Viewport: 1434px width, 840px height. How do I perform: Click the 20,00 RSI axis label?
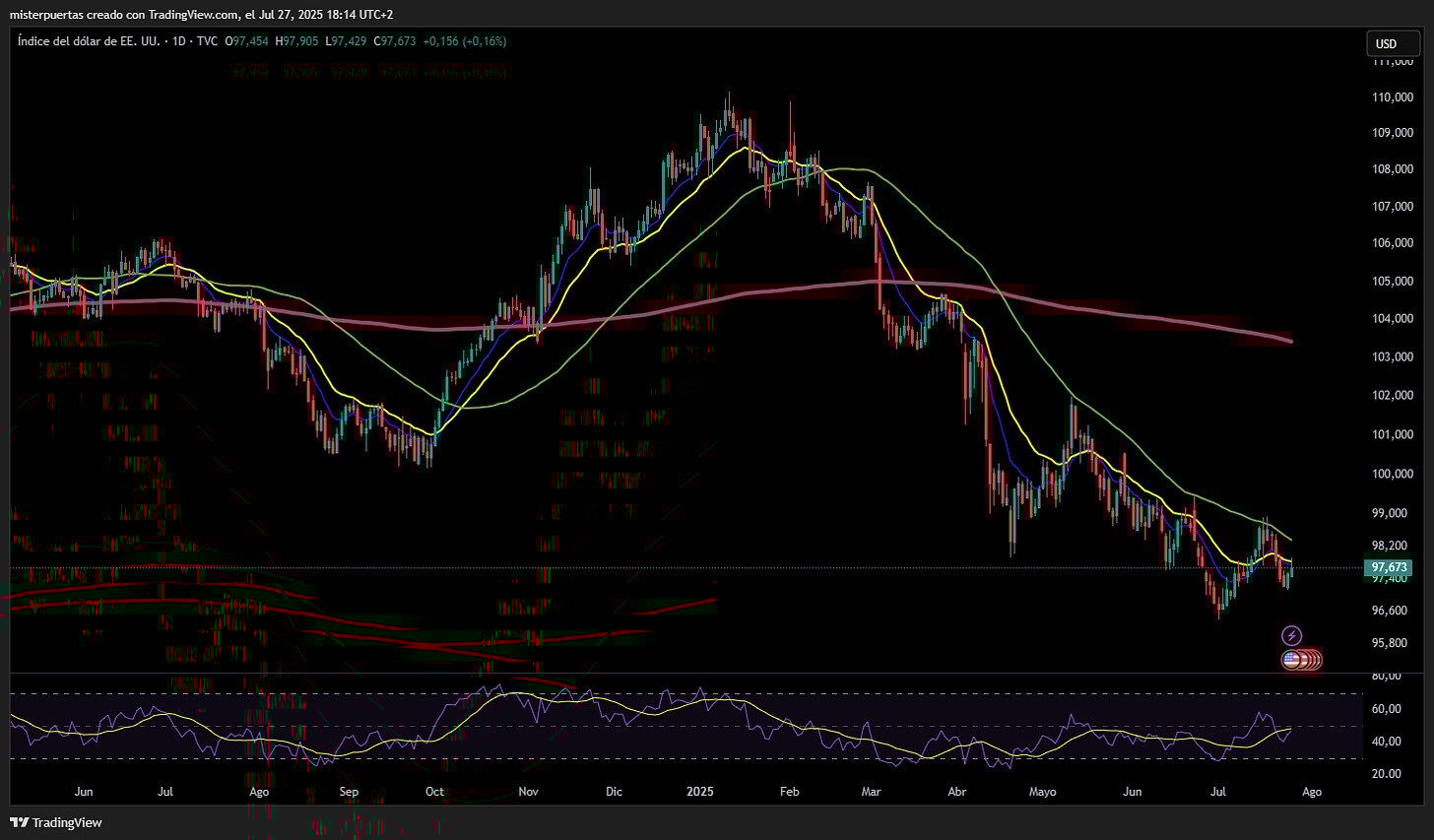pyautogui.click(x=1386, y=774)
